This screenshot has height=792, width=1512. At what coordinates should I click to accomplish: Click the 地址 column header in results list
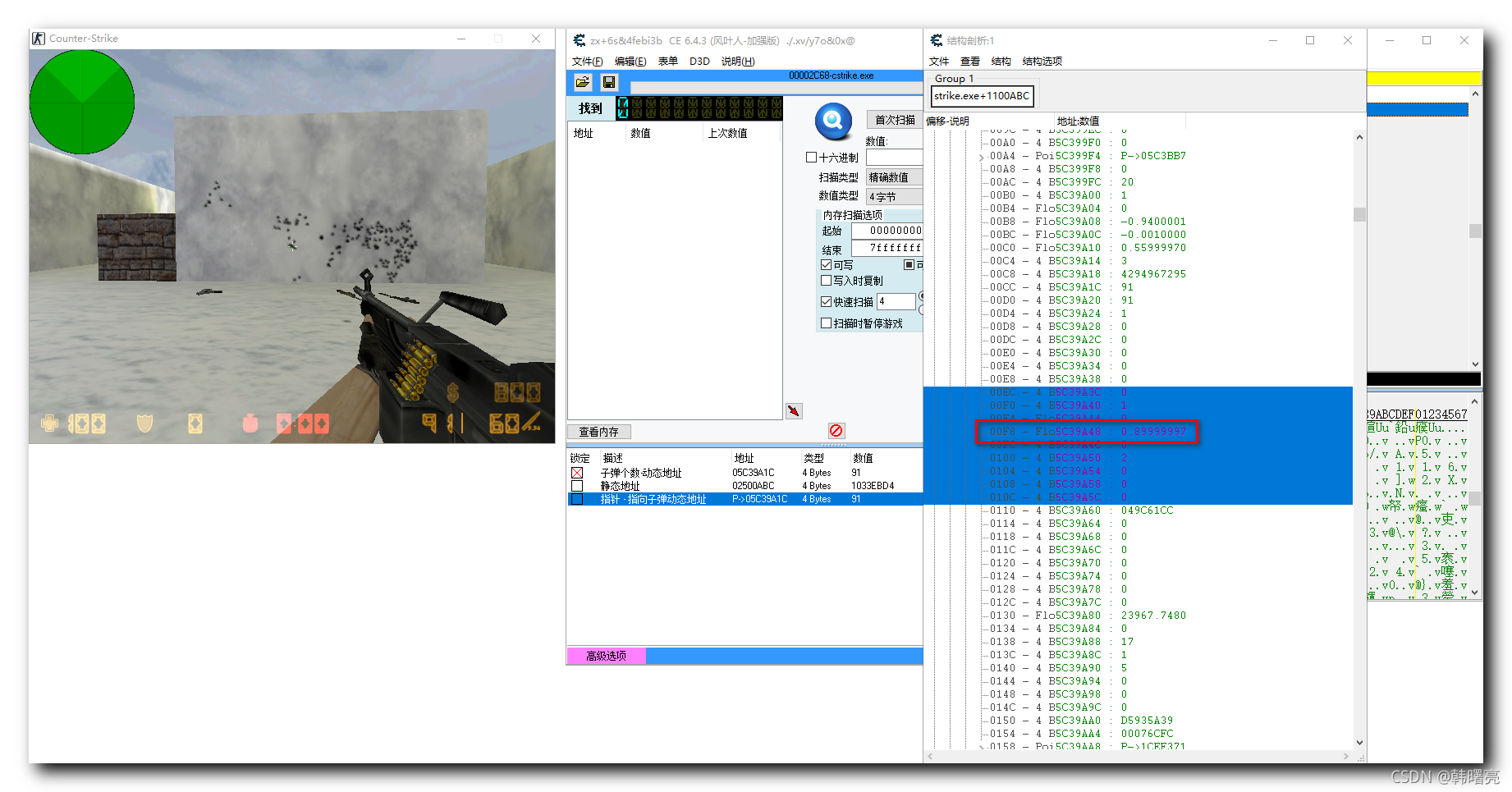pyautogui.click(x=597, y=133)
